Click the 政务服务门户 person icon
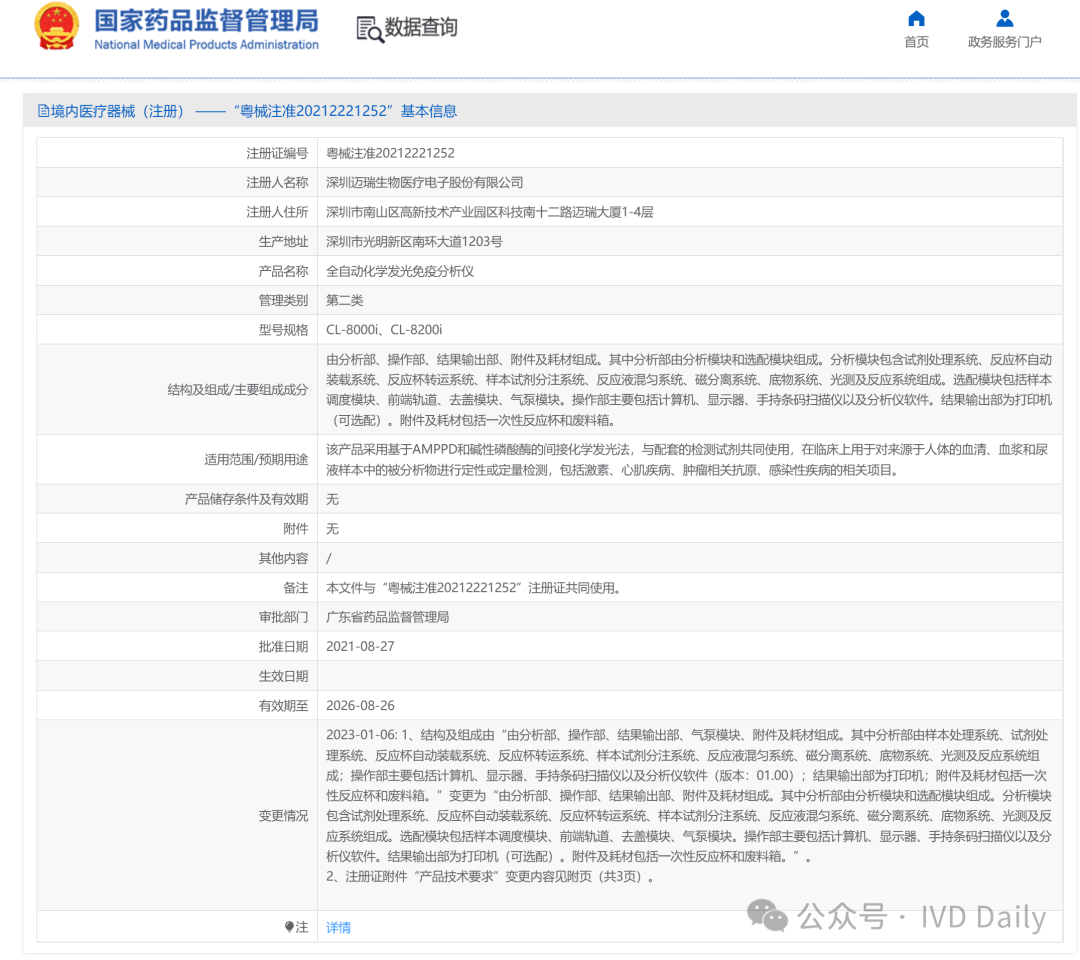Viewport: 1080px width, 960px height. (1004, 19)
